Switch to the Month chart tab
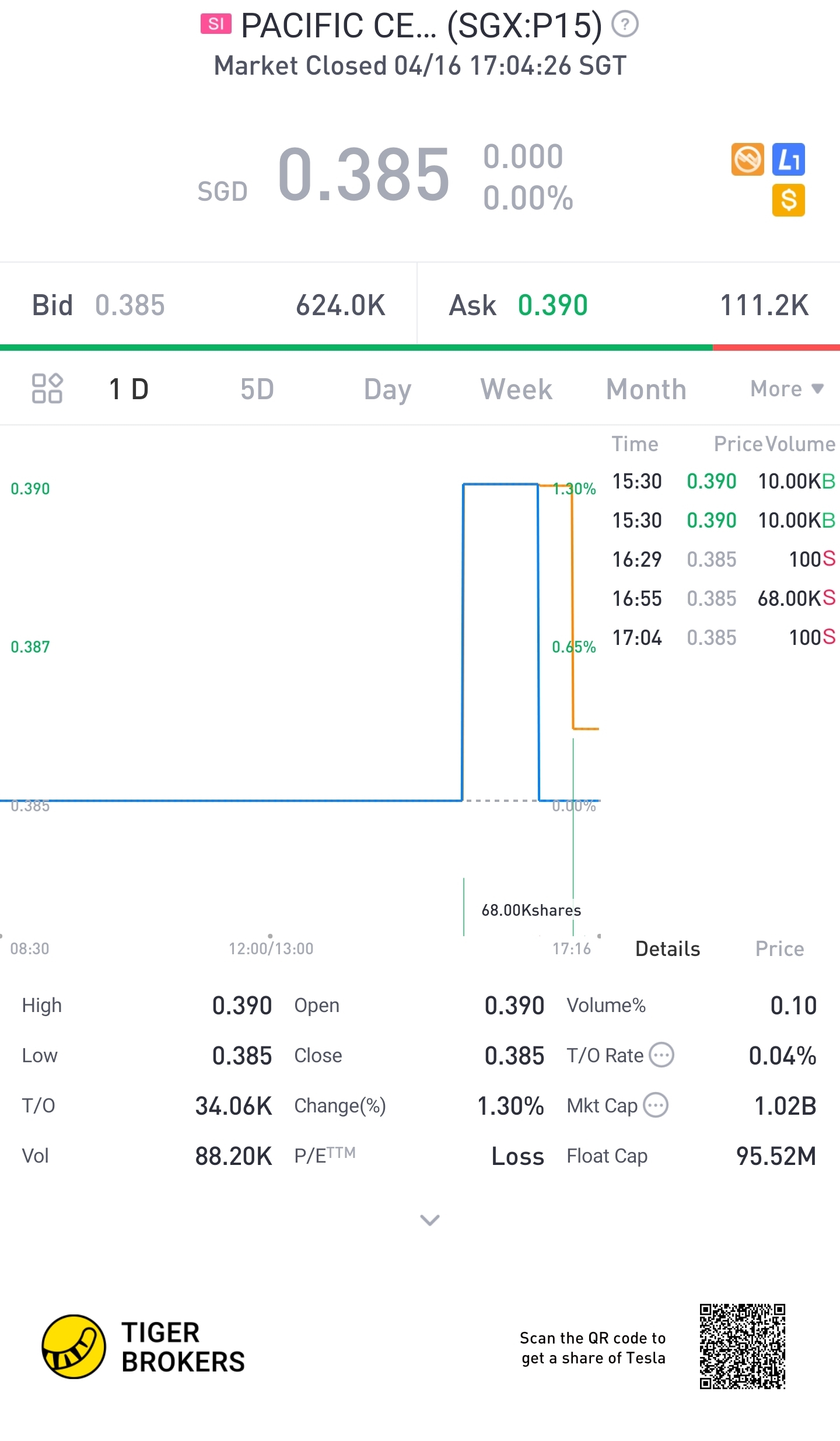Image resolution: width=840 pixels, height=1441 pixels. click(646, 389)
